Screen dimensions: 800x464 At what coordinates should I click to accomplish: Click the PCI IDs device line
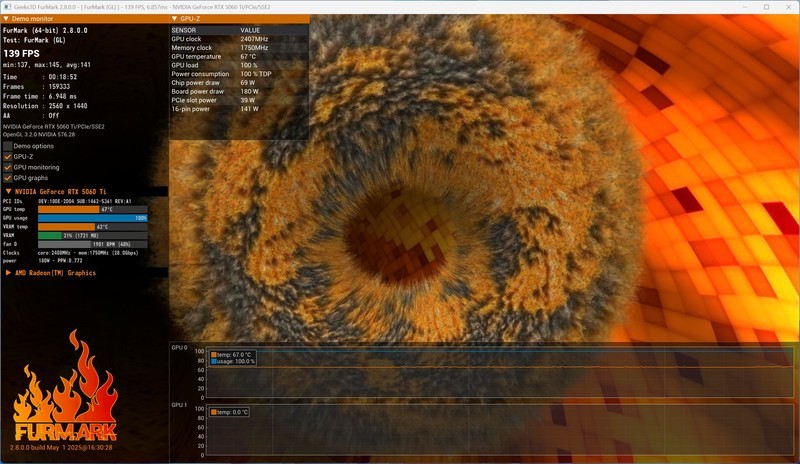[67, 201]
